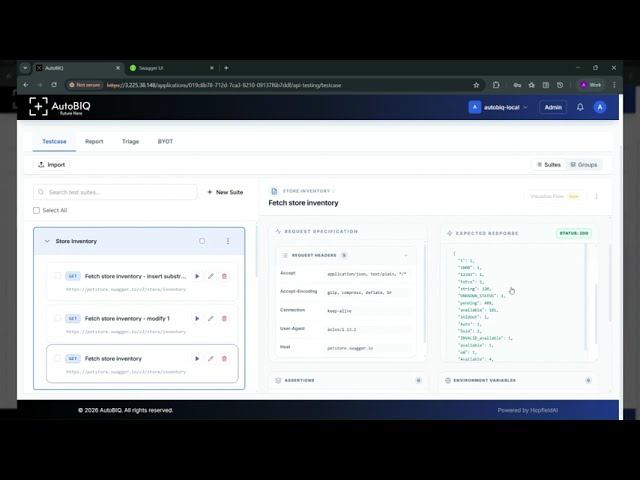Expand the Environment Variables panel
Viewport: 640px width, 480px height.
(x=518, y=380)
